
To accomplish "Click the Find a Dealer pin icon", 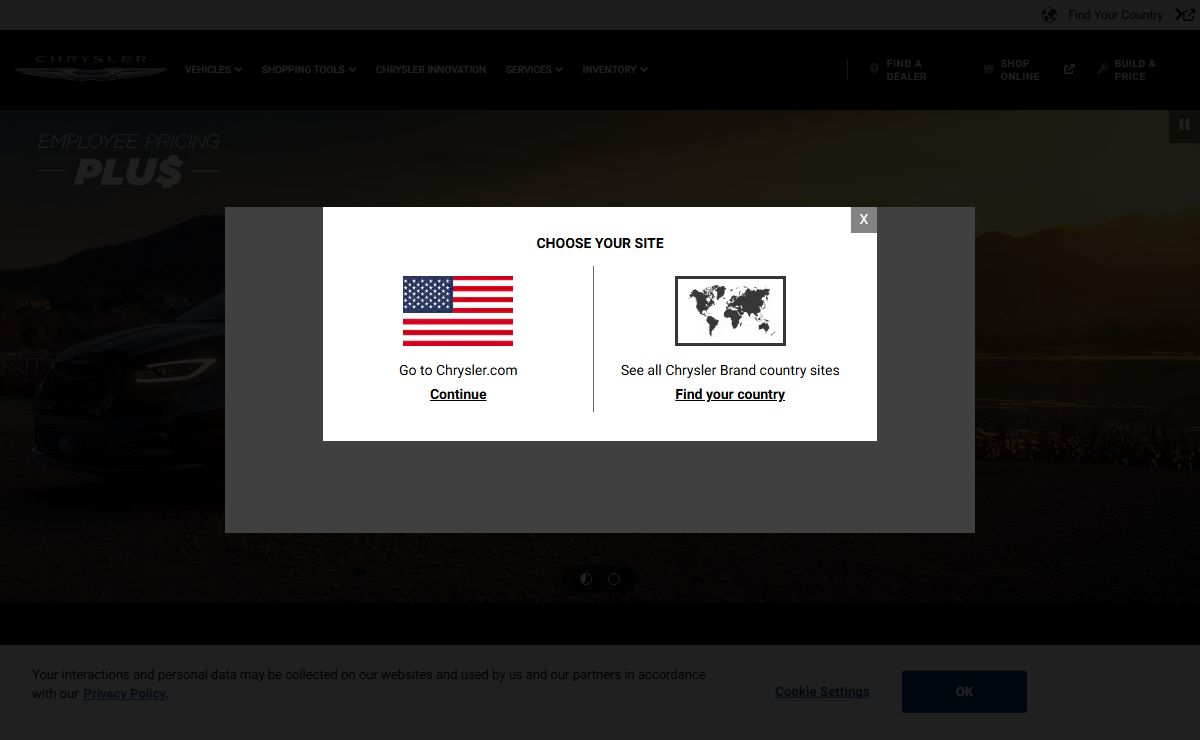I will tap(874, 69).
